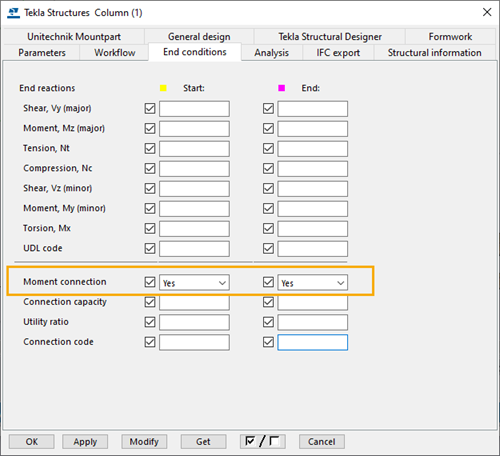
Task: Click the Apply button
Action: pyautogui.click(x=85, y=442)
